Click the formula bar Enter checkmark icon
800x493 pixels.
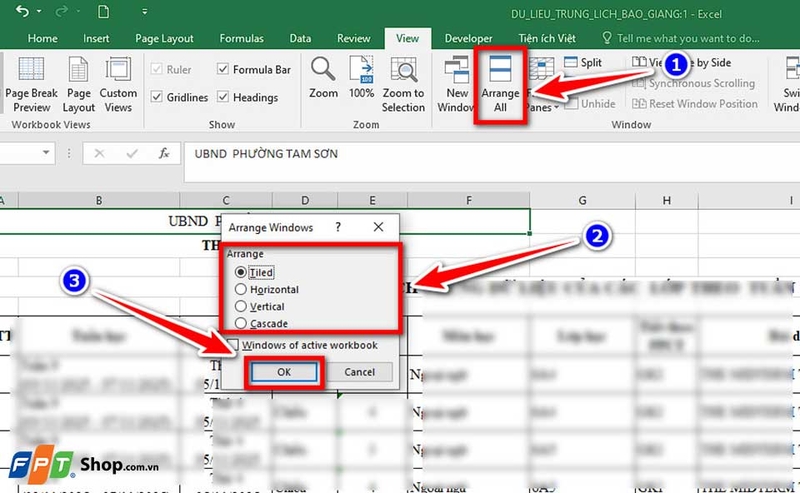(x=132, y=153)
